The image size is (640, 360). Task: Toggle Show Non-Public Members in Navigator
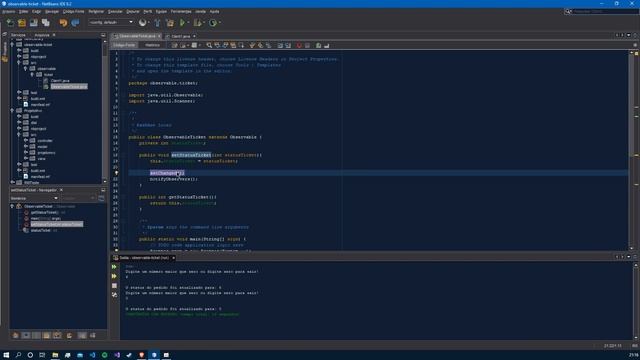coord(47,336)
